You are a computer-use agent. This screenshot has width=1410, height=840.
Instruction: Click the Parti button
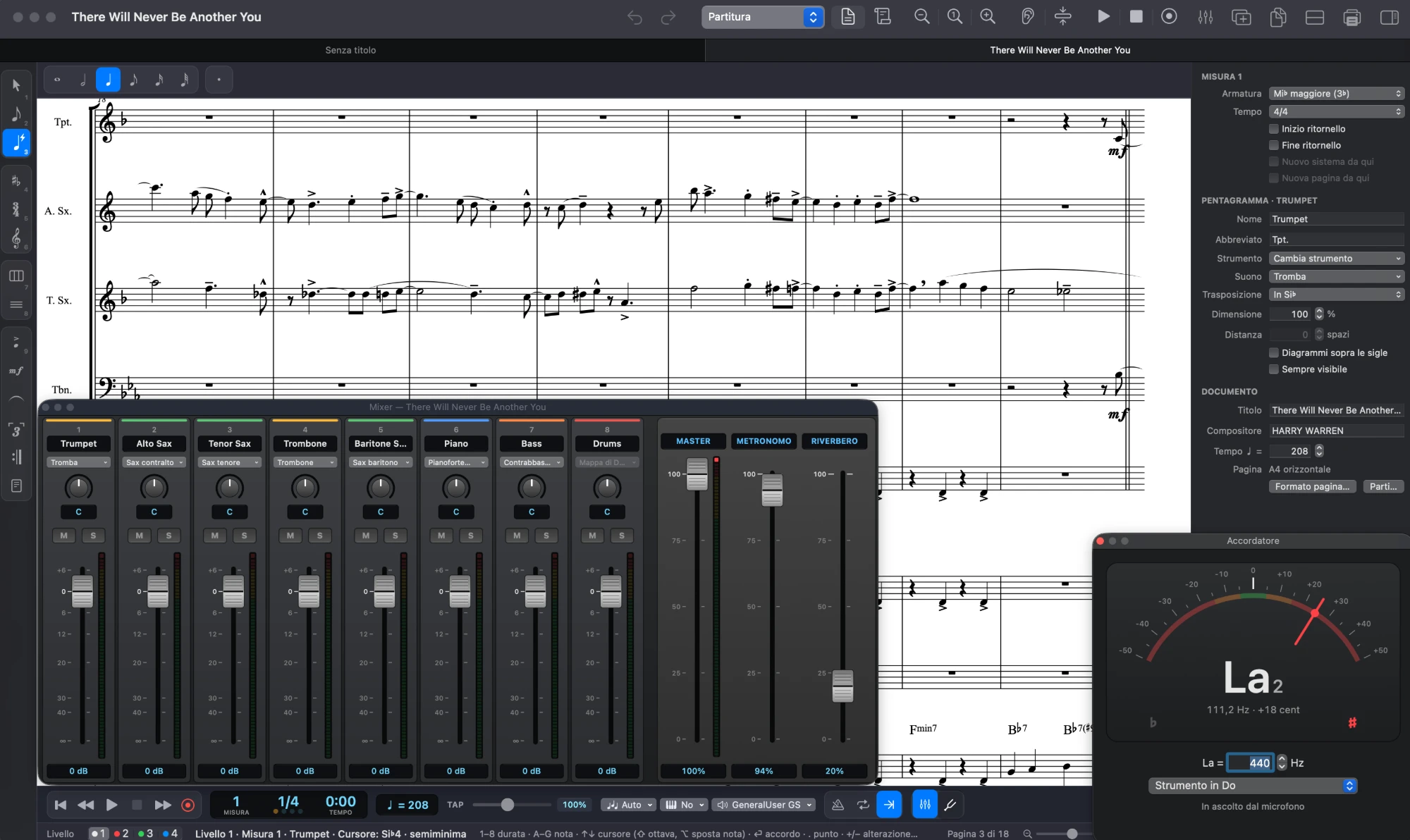pos(1383,486)
